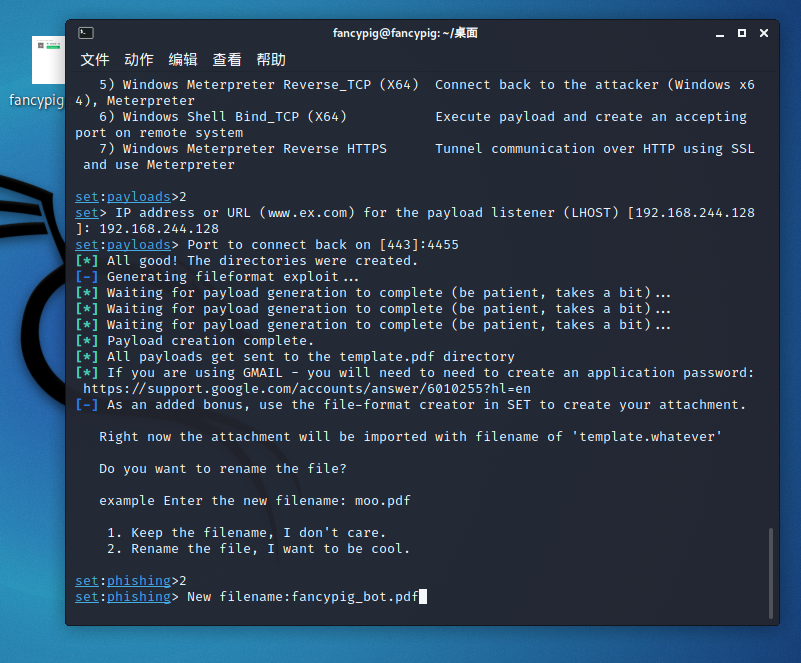Click option '1. Keep the filename, I don't care.'

point(247,533)
